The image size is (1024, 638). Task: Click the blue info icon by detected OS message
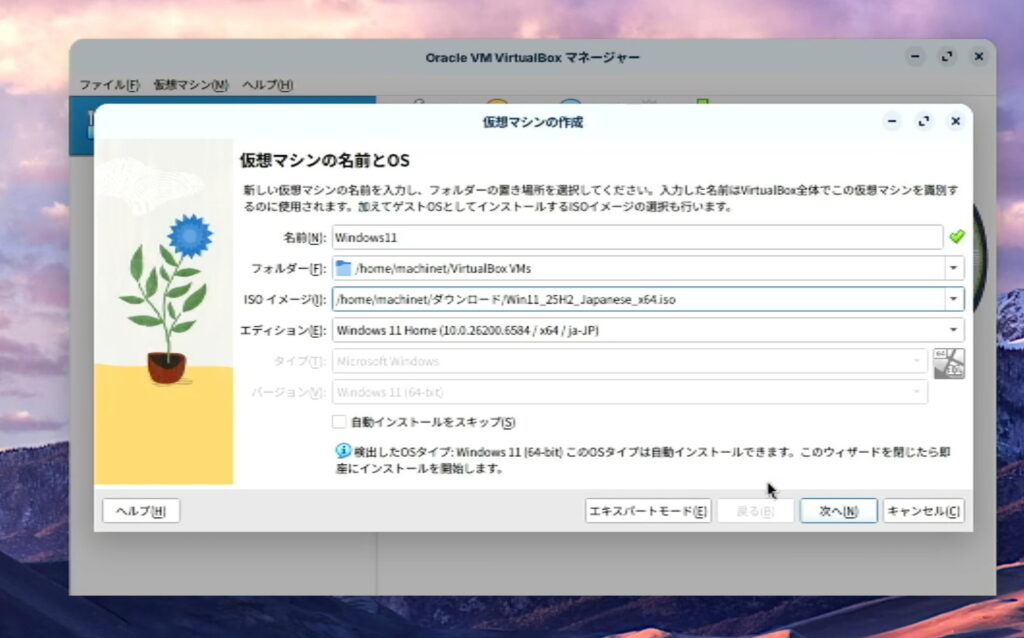[342, 451]
